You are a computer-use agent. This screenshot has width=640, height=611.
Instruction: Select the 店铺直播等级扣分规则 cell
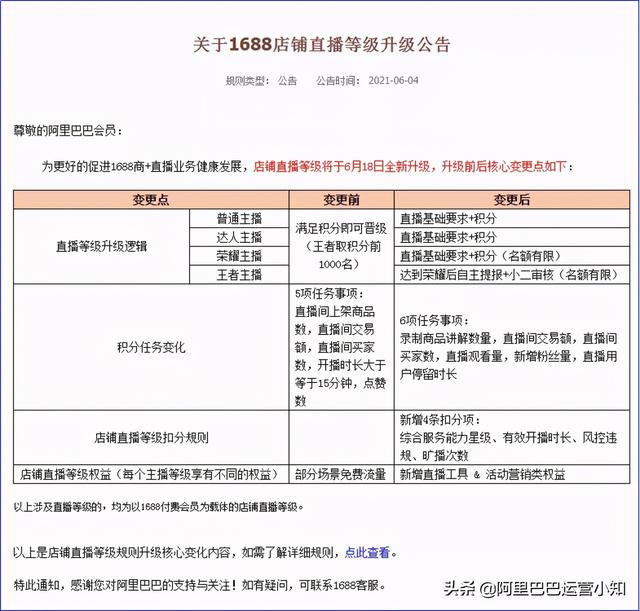point(151,438)
